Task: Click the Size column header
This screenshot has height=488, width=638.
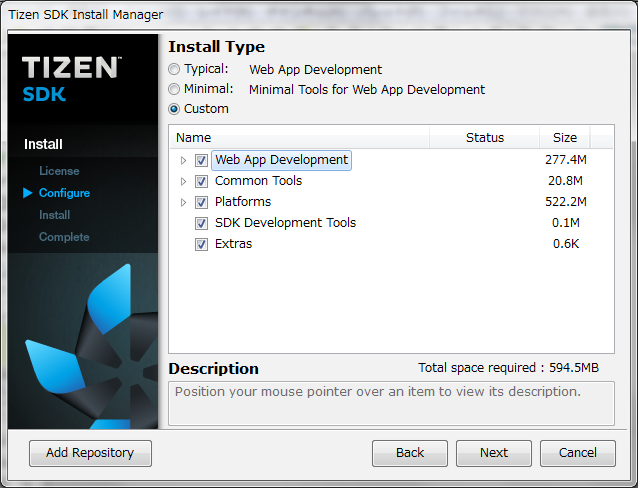Action: point(565,138)
